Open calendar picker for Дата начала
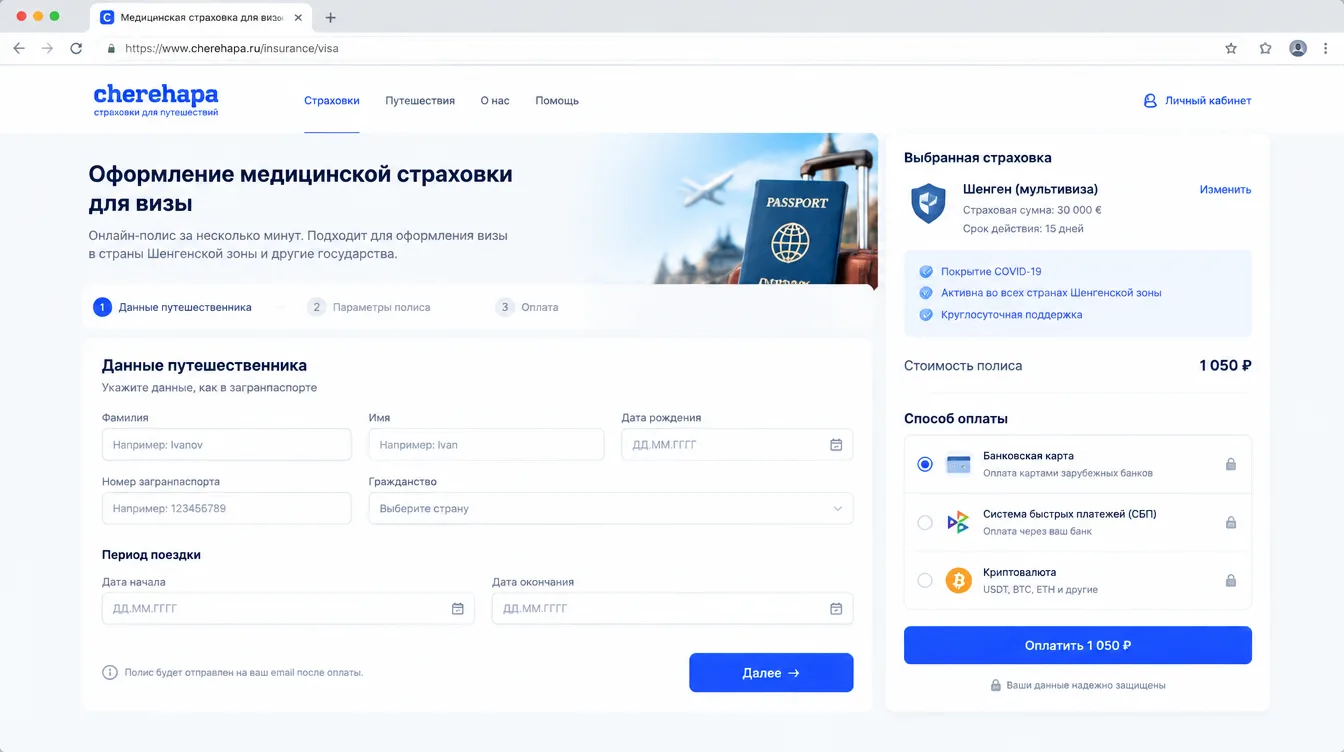 458,608
